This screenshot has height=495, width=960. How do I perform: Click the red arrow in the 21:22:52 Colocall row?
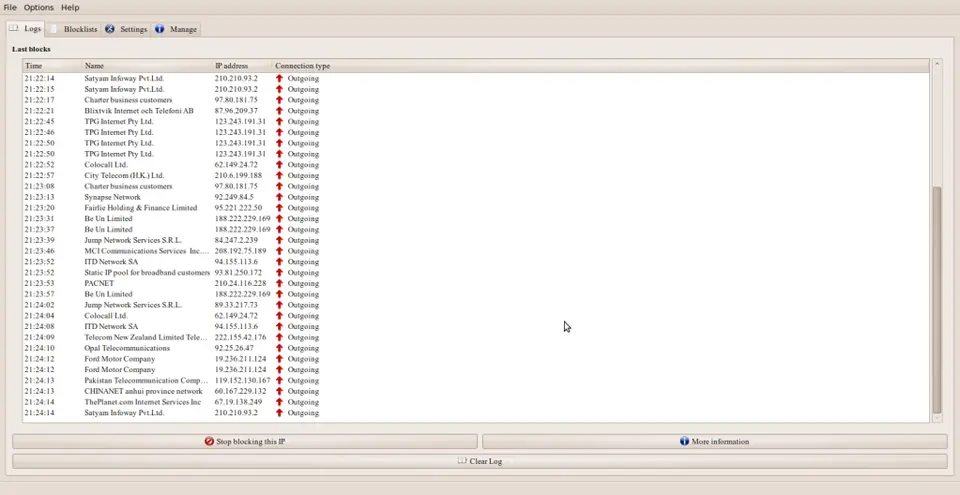(x=279, y=165)
